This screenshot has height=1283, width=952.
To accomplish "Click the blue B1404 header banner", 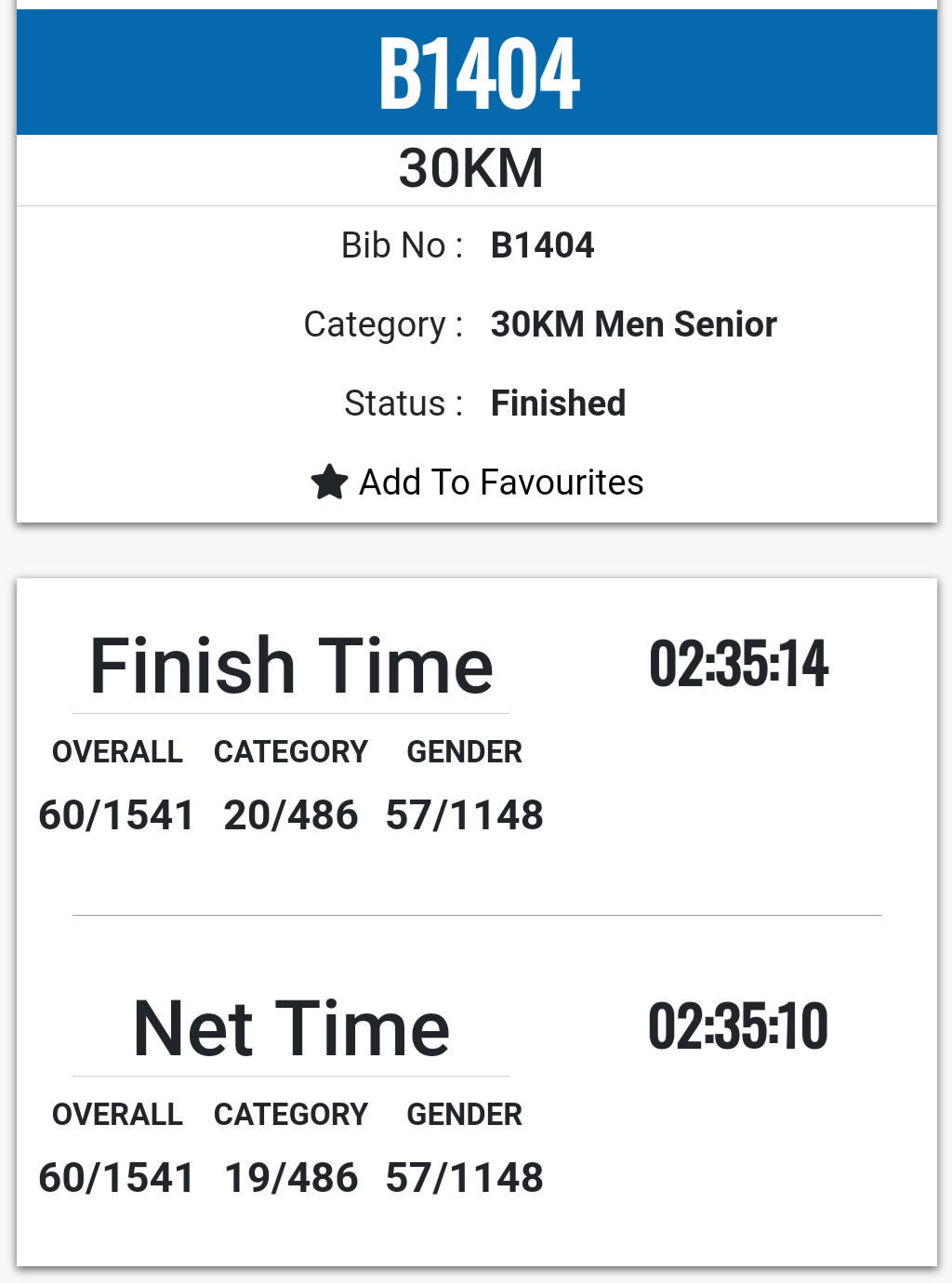I will (477, 73).
